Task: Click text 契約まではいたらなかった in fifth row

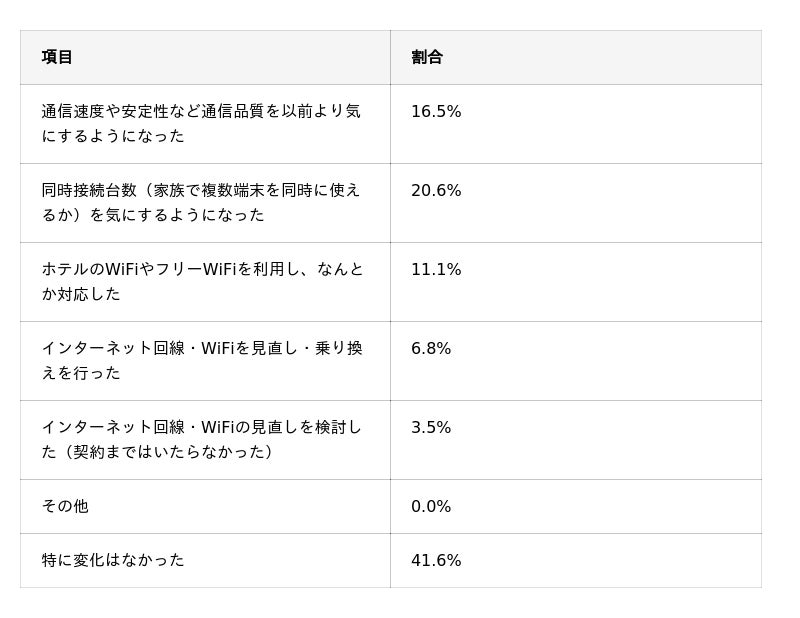Action: tap(168, 452)
